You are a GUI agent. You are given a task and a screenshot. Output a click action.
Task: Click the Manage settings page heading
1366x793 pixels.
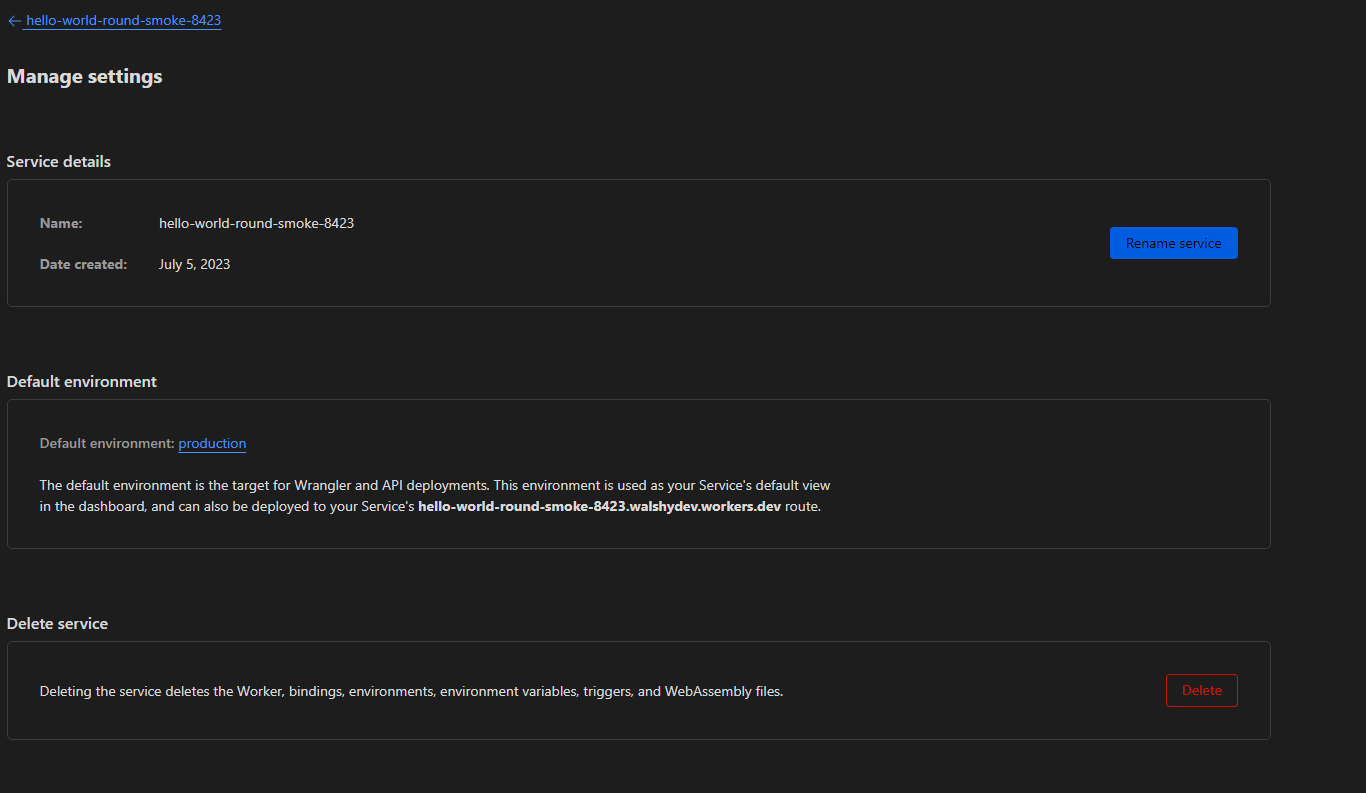click(x=84, y=76)
